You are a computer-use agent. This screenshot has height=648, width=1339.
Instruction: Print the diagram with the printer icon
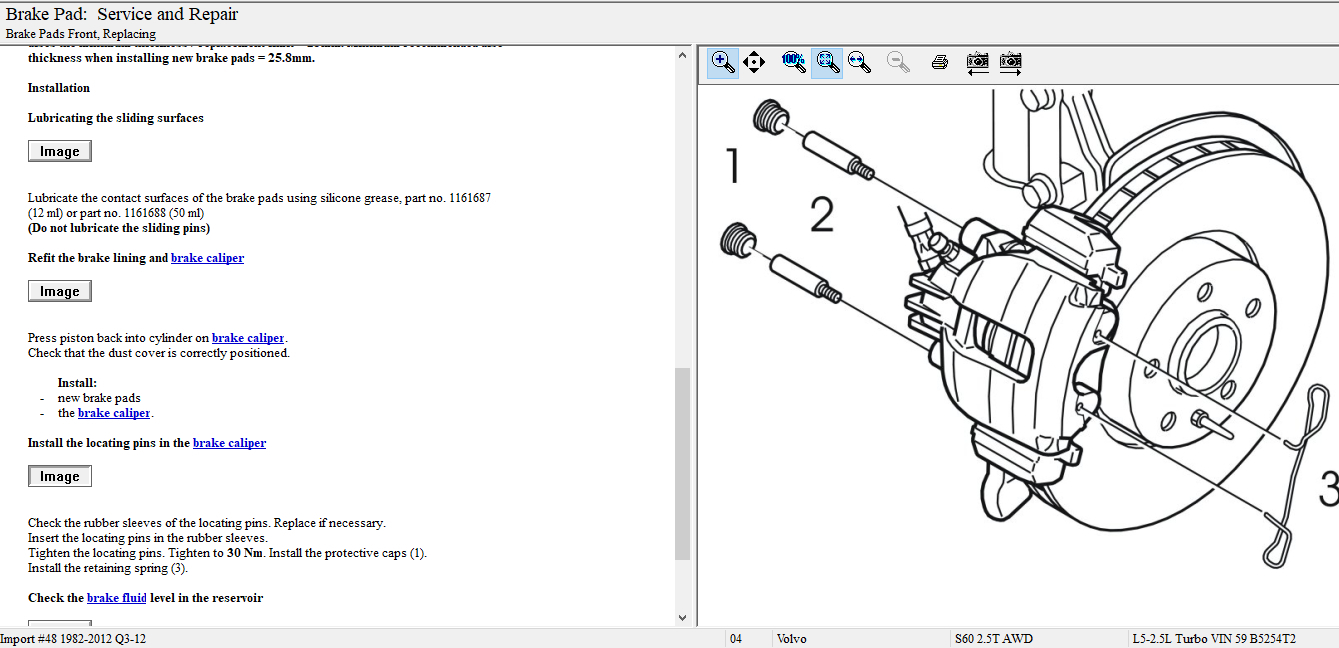click(939, 62)
